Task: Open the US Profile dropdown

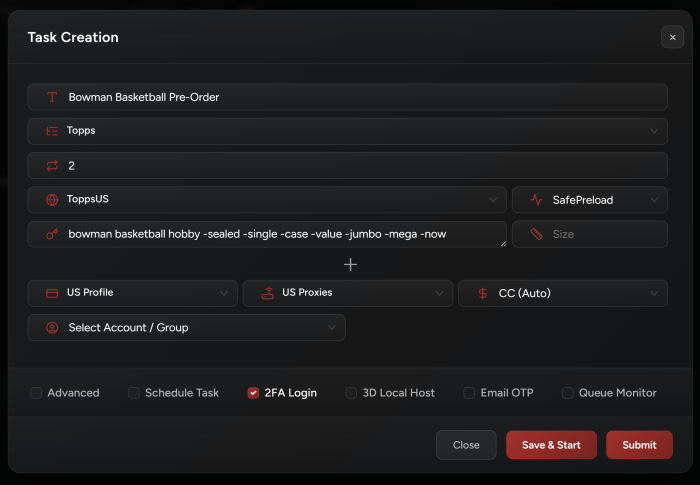Action: tap(133, 293)
